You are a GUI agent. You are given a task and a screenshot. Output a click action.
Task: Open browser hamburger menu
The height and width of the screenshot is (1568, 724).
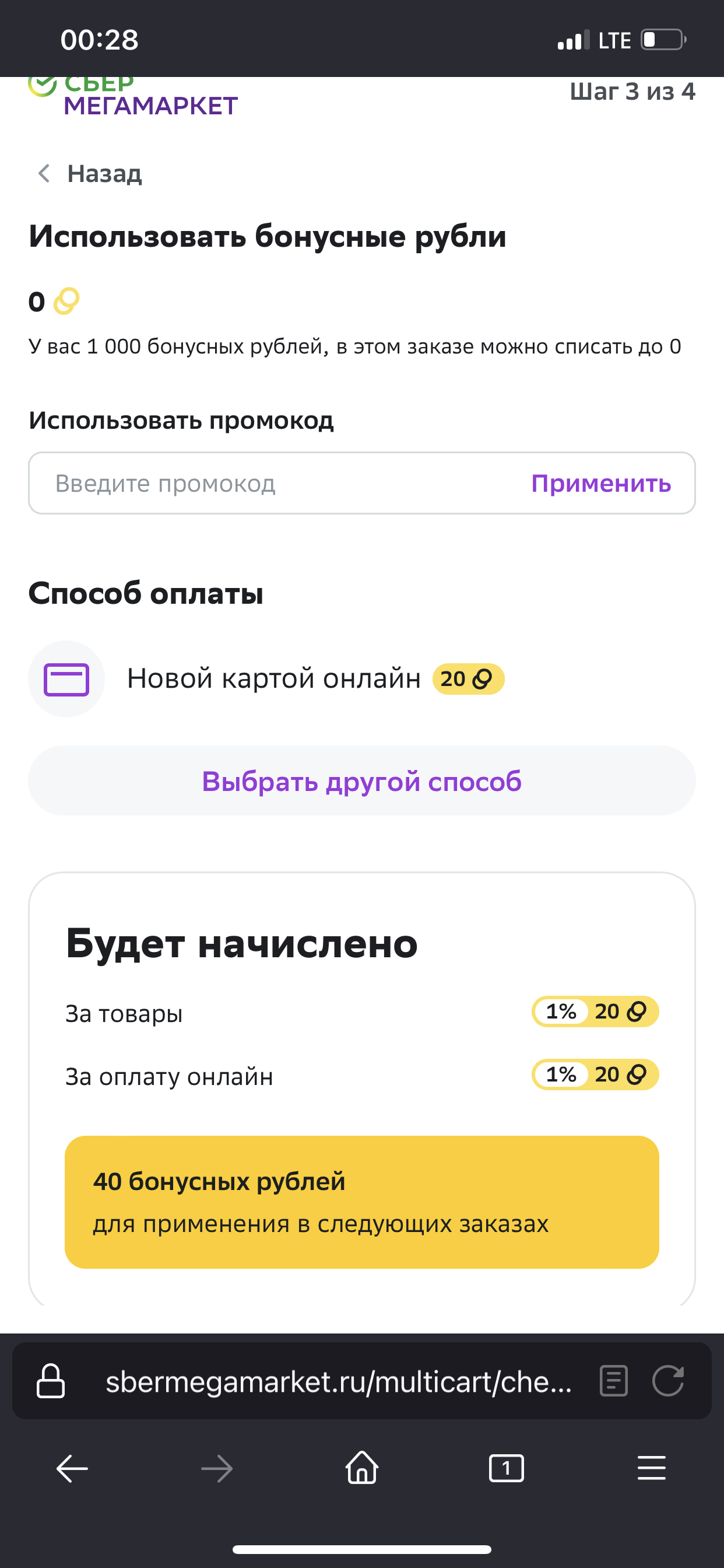click(652, 1468)
